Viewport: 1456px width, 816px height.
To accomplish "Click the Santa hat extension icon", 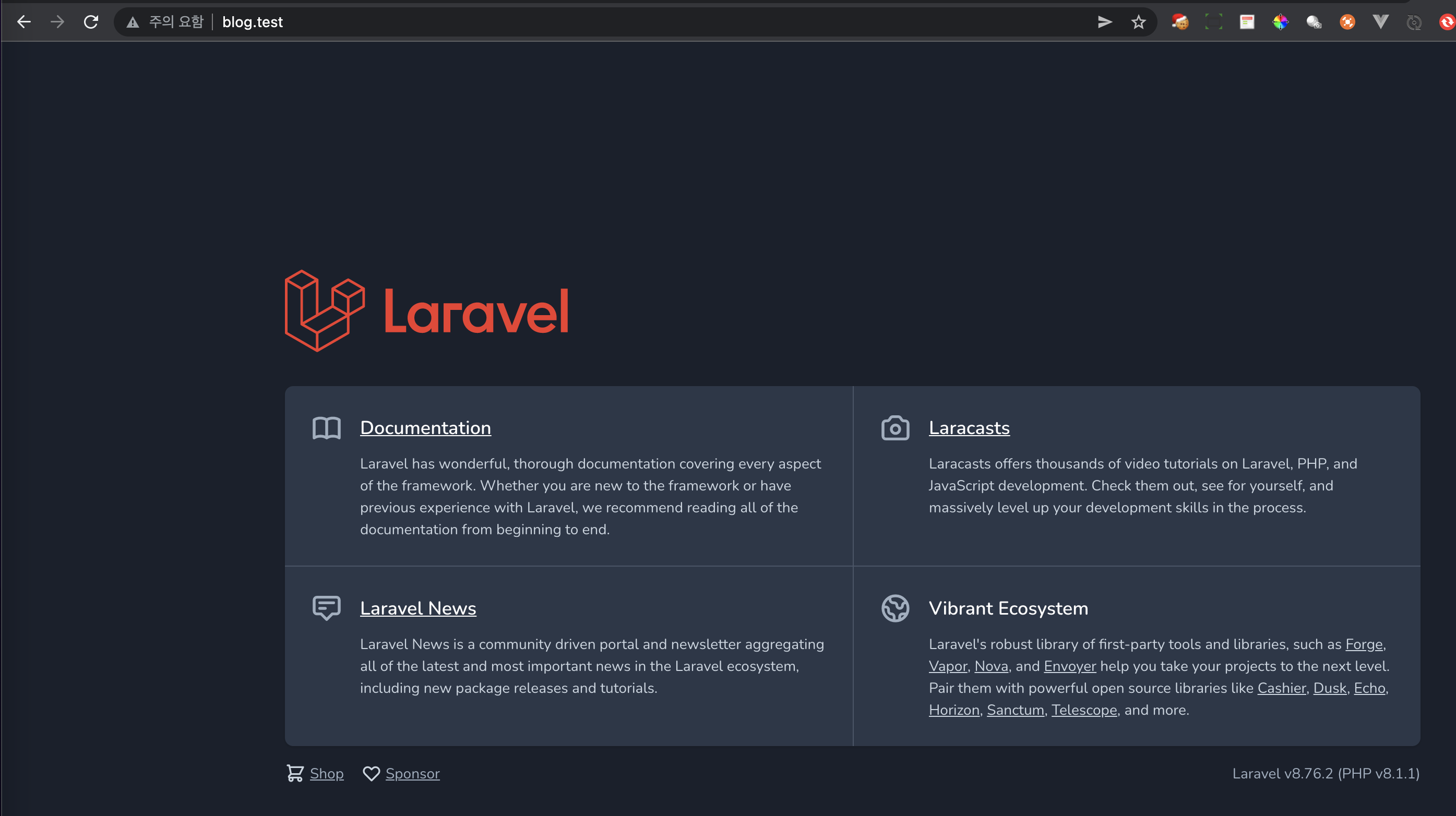I will 1180,22.
